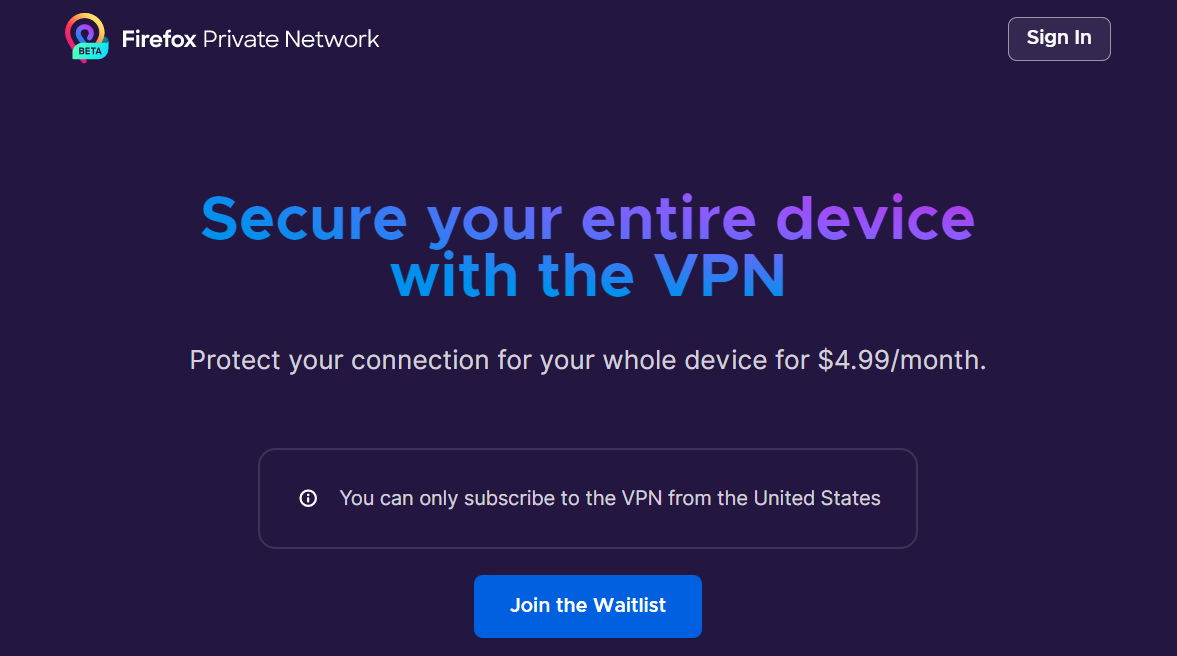Click the Protect your connection subtitle
Image resolution: width=1177 pixels, height=656 pixels.
(588, 361)
